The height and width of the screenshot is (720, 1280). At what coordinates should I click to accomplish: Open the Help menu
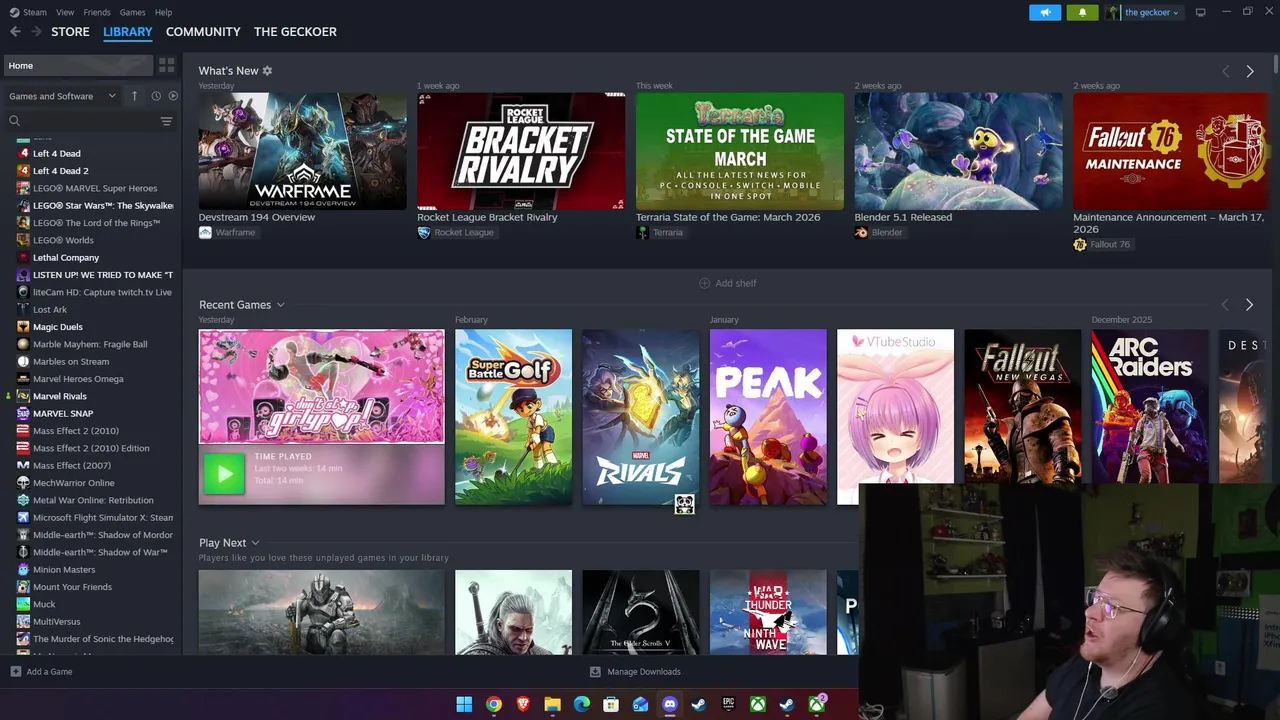tap(163, 12)
